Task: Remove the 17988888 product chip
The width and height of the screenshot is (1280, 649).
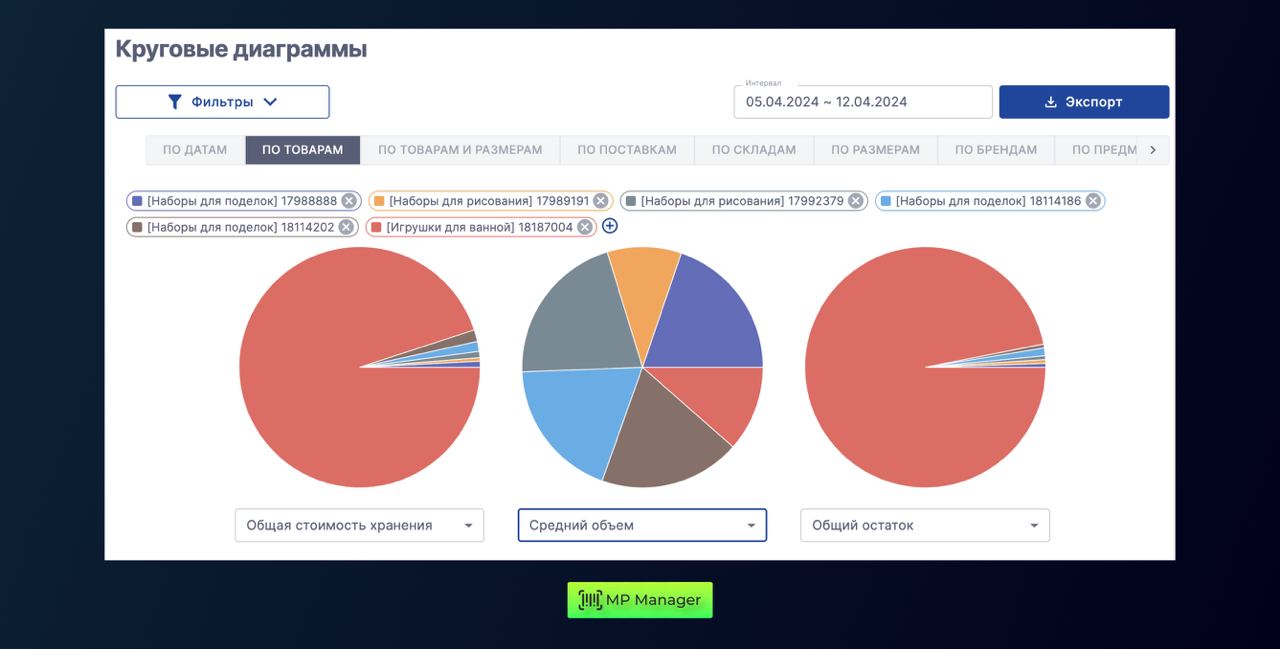Action: (349, 201)
